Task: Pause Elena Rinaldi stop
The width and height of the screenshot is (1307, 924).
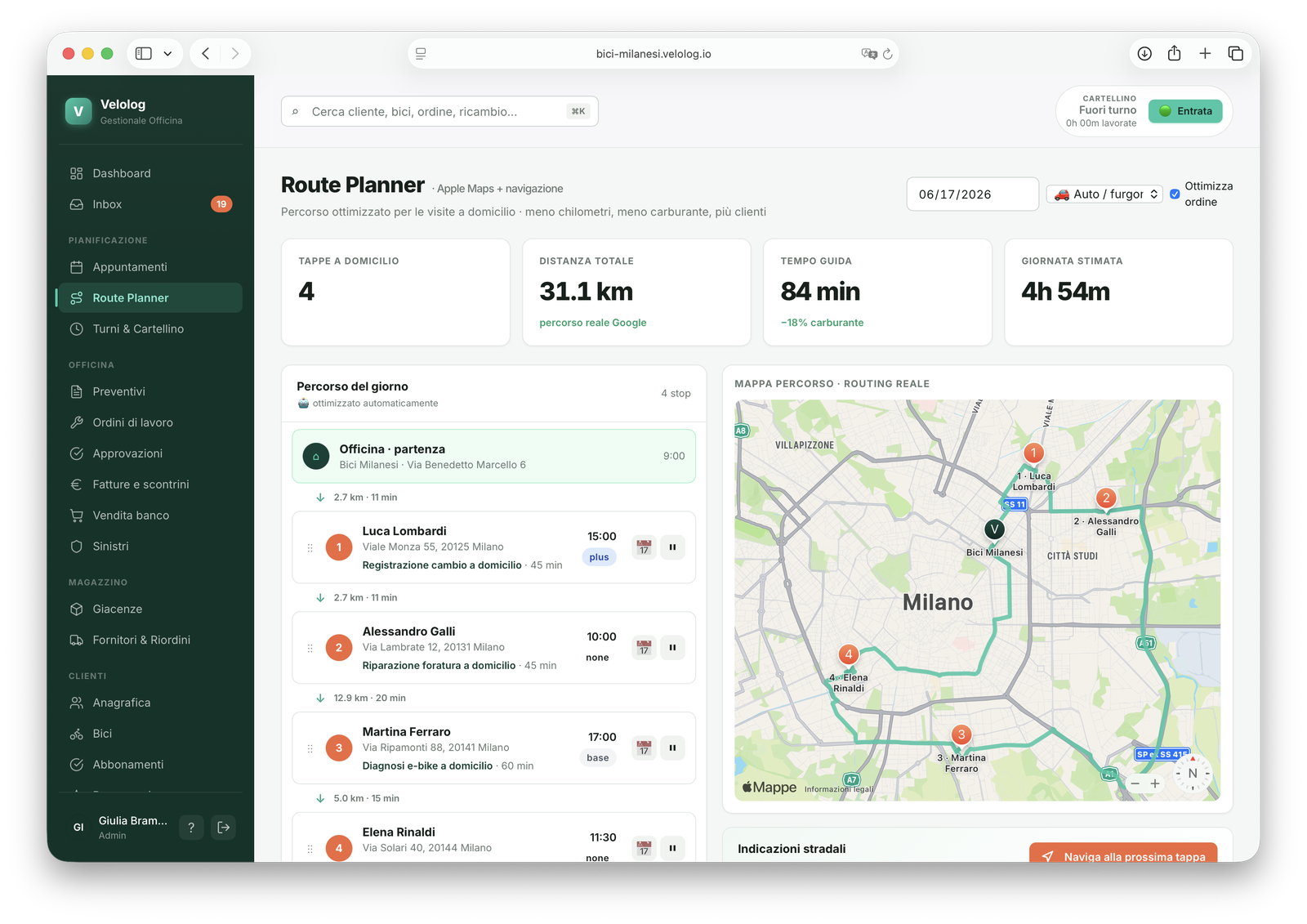Action: pos(672,848)
